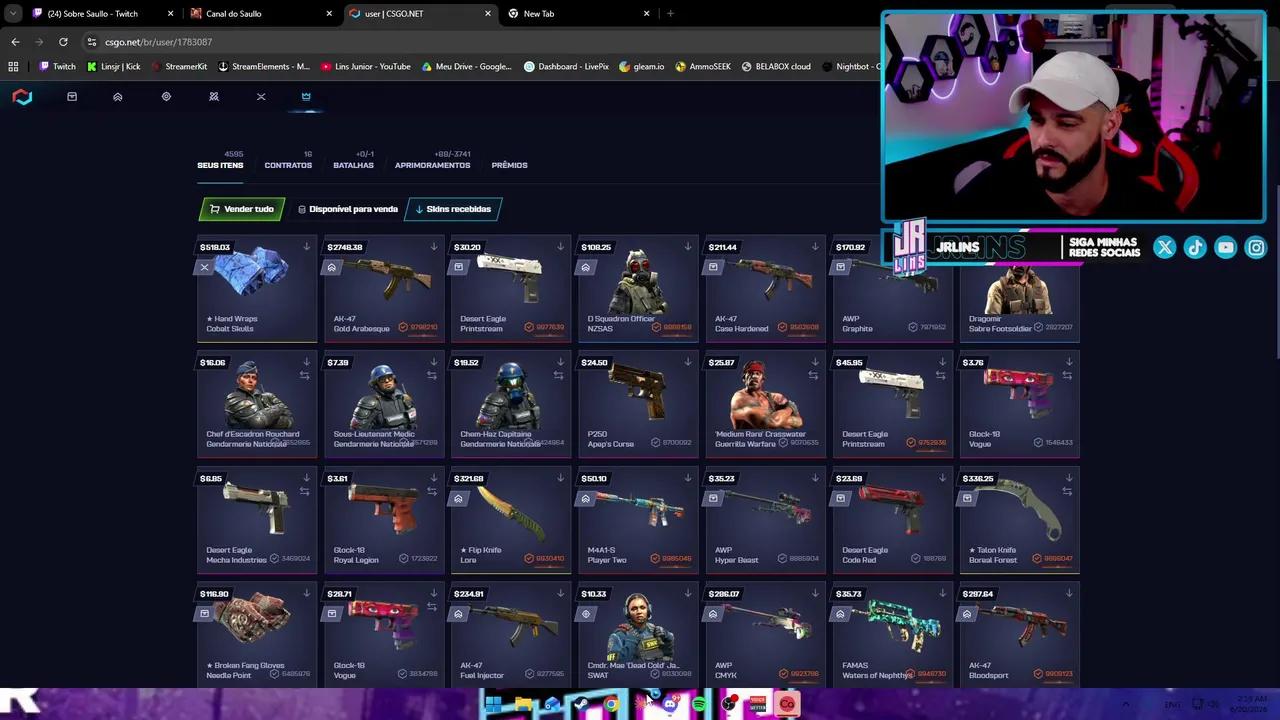Open the gleam.io bookmark

(x=641, y=67)
